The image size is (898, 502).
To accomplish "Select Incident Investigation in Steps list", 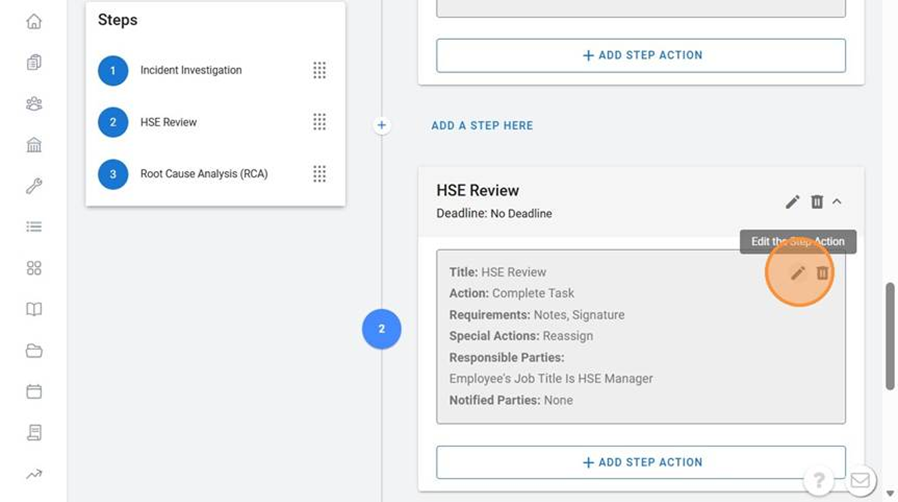I will 190,70.
